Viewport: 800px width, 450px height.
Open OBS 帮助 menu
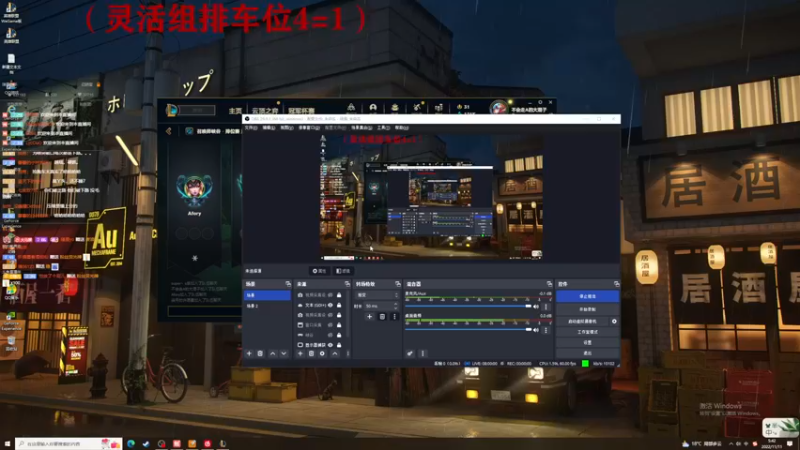pyautogui.click(x=402, y=128)
